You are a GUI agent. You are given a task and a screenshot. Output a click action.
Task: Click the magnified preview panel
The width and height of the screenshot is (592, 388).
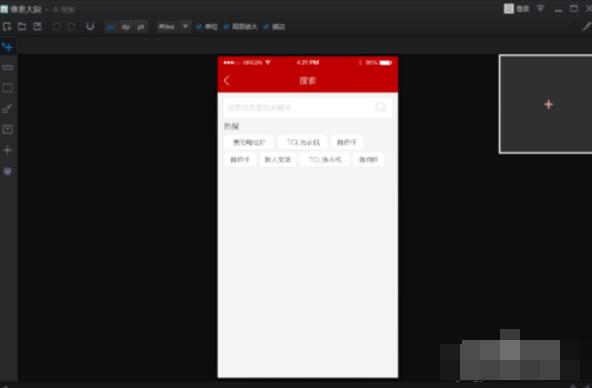(x=546, y=104)
